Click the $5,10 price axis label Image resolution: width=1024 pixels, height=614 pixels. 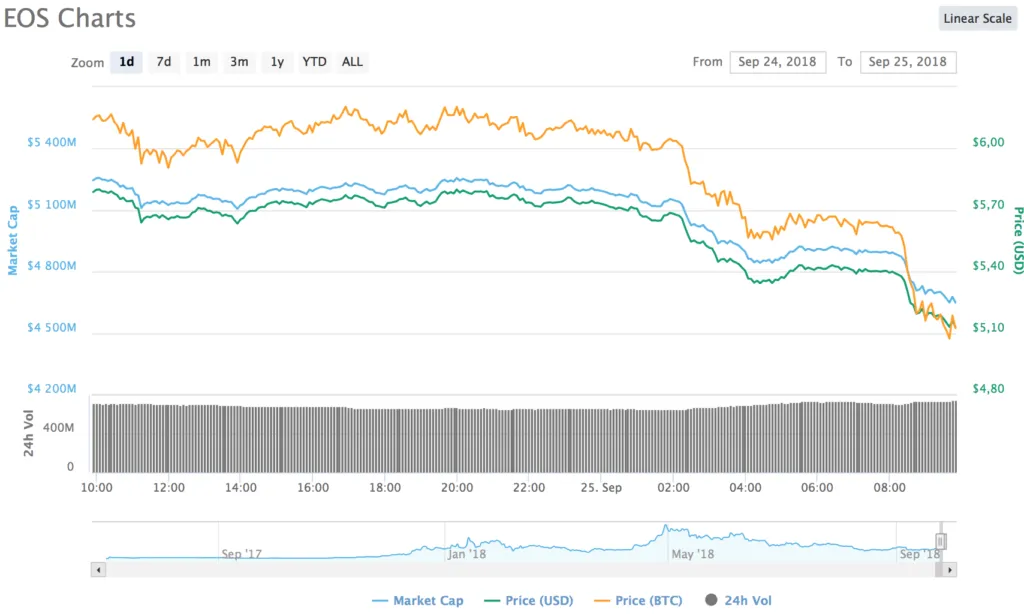pos(988,327)
